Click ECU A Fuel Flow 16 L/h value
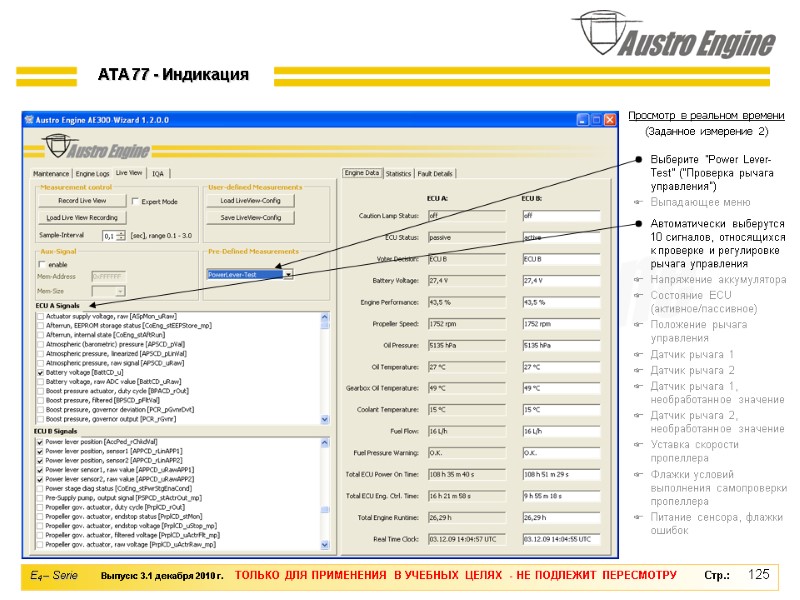The width and height of the screenshot is (800, 600). pos(467,432)
